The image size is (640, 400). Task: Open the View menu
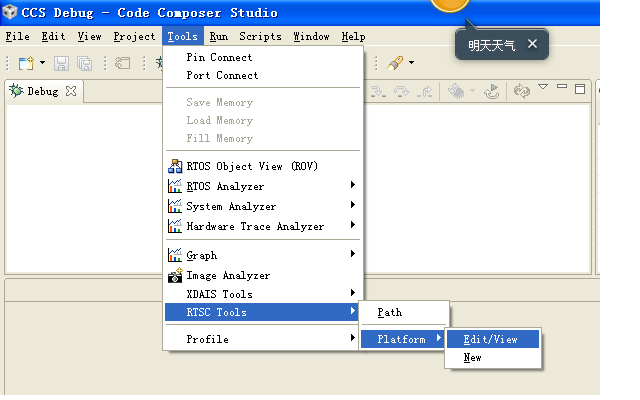[x=89, y=37]
